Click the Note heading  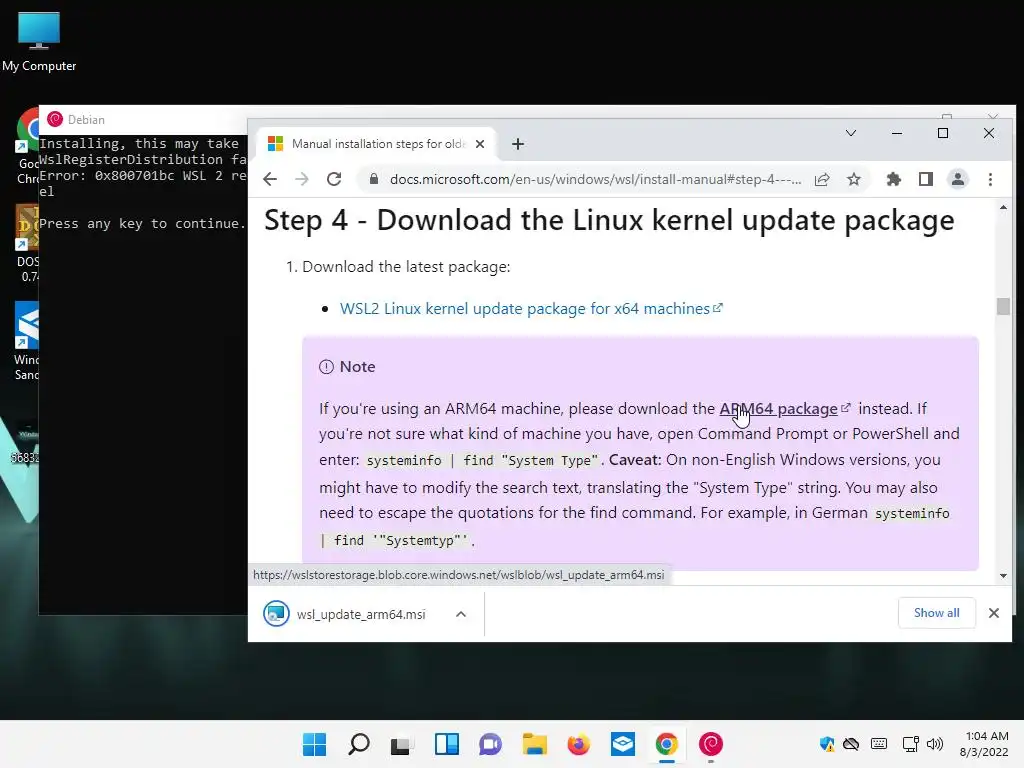[x=357, y=366]
